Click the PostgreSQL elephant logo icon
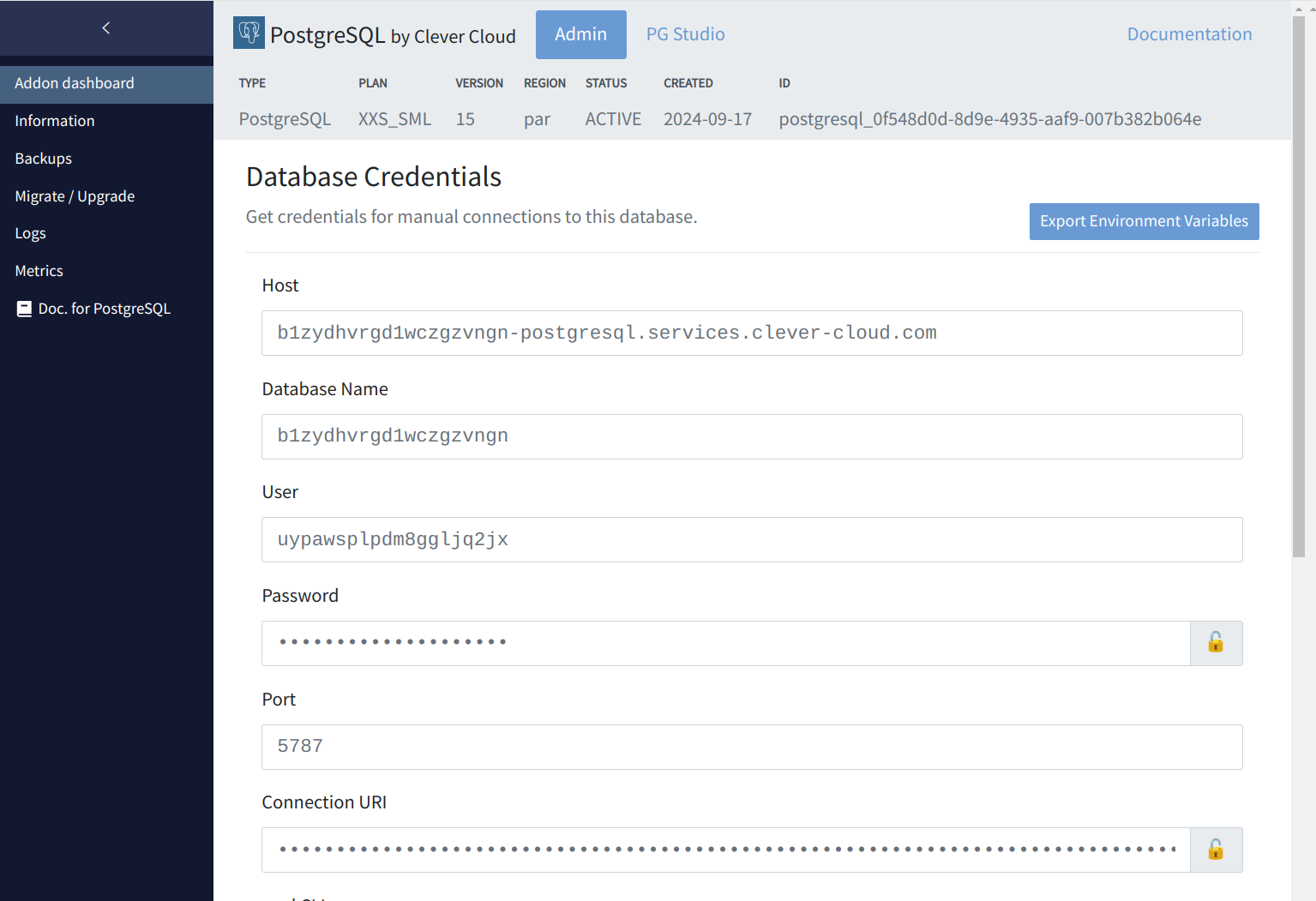This screenshot has width=1316, height=901. 249,33
